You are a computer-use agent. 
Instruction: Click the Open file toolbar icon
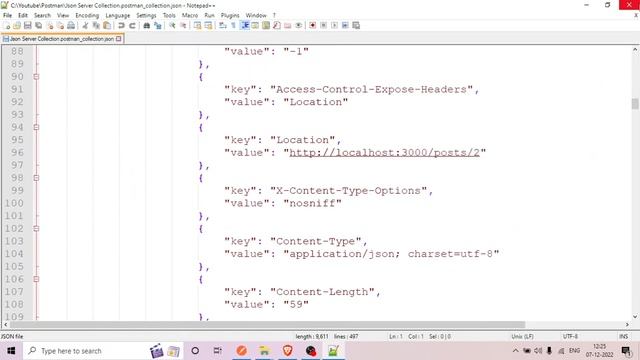click(x=17, y=25)
